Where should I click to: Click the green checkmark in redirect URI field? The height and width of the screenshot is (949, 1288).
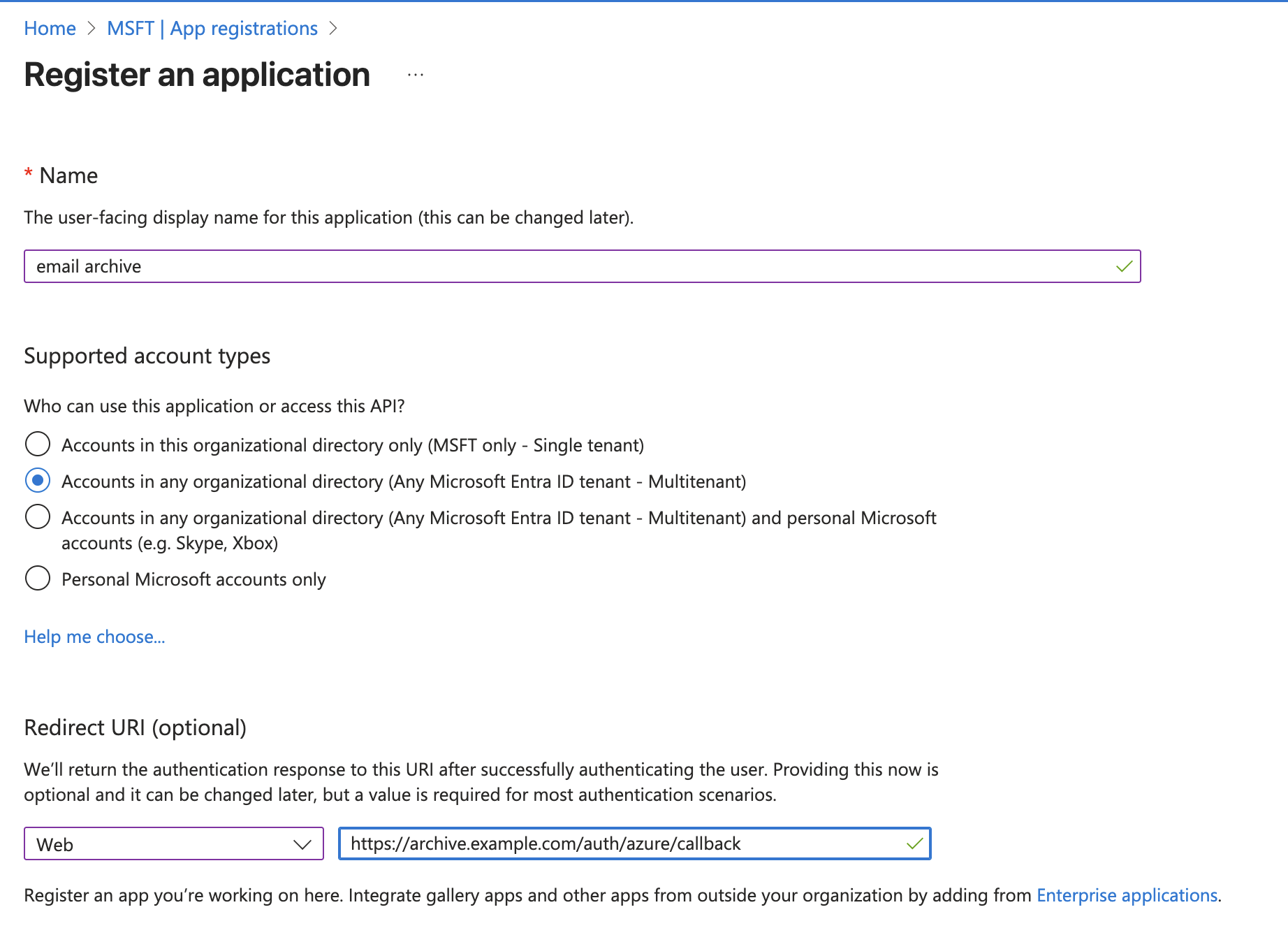point(914,844)
